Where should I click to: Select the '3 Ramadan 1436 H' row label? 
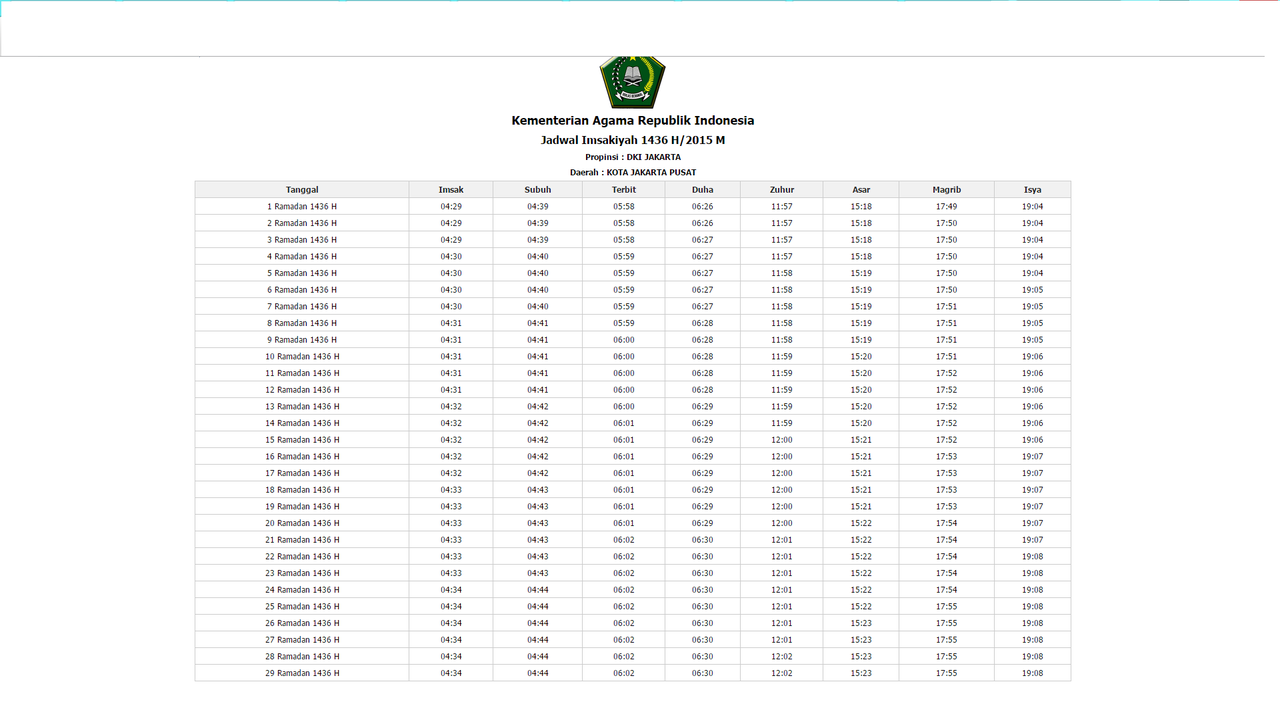[302, 240]
